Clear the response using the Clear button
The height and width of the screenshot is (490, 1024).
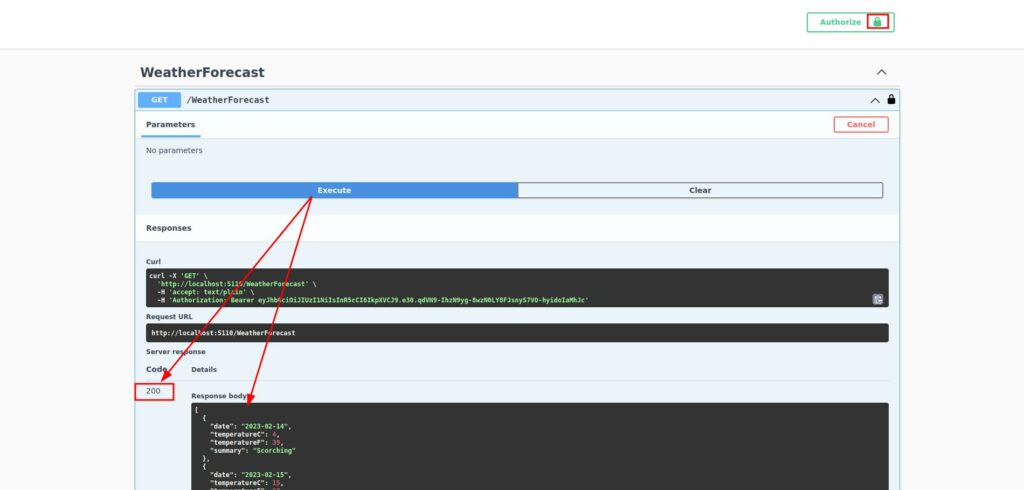(700, 190)
